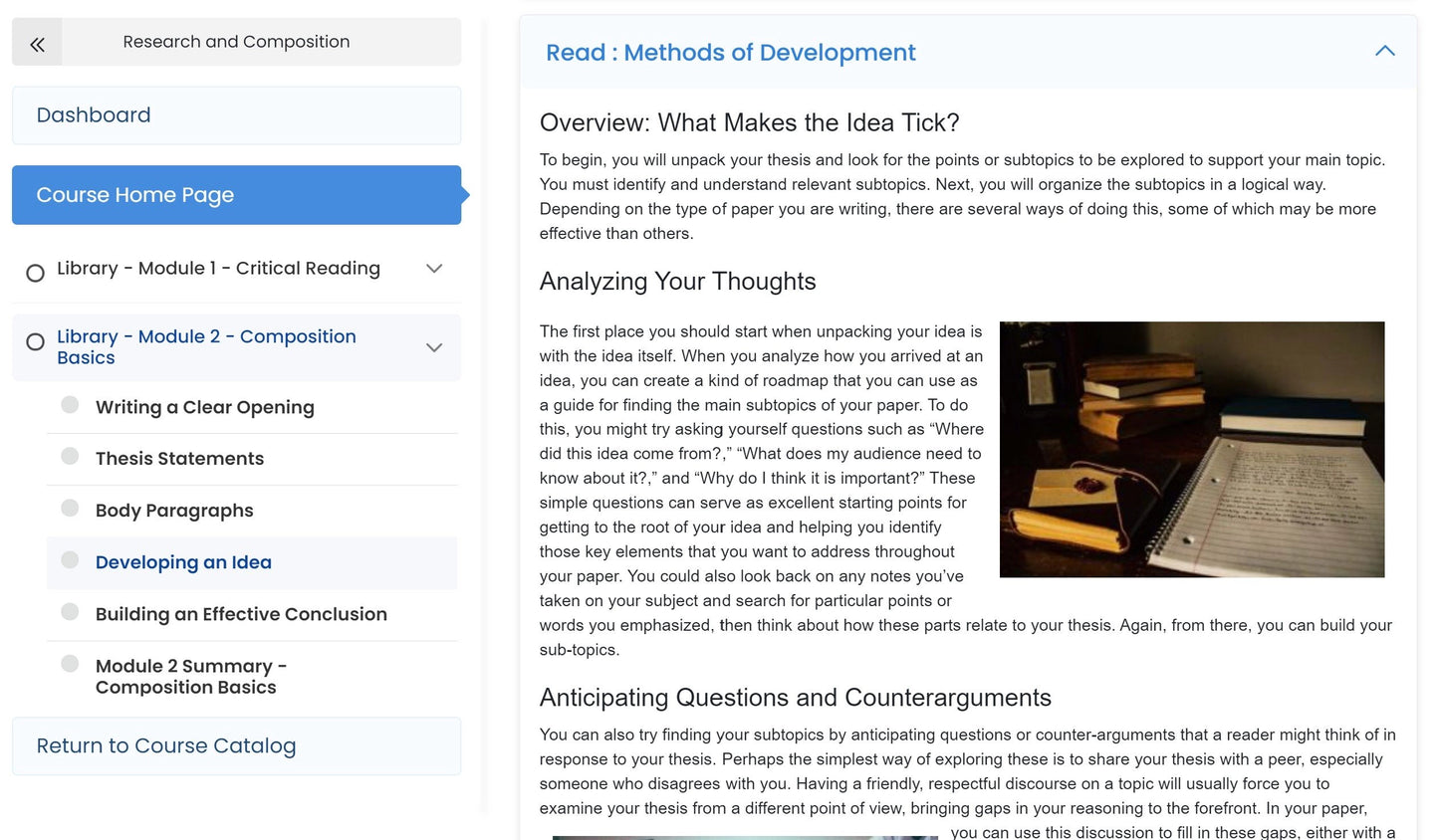The width and height of the screenshot is (1439, 840).
Task: Click the Research and Composition course title
Action: 236,42
